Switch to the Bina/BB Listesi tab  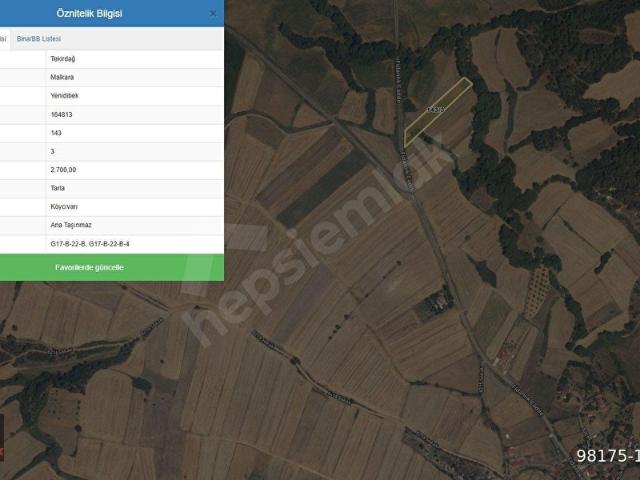(x=39, y=39)
